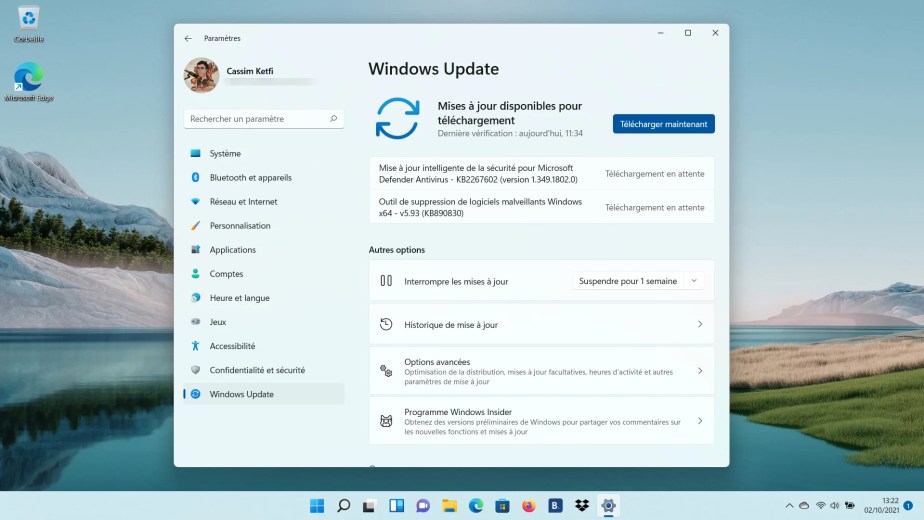Click Suspendre pour 1 semaine button

628,281
